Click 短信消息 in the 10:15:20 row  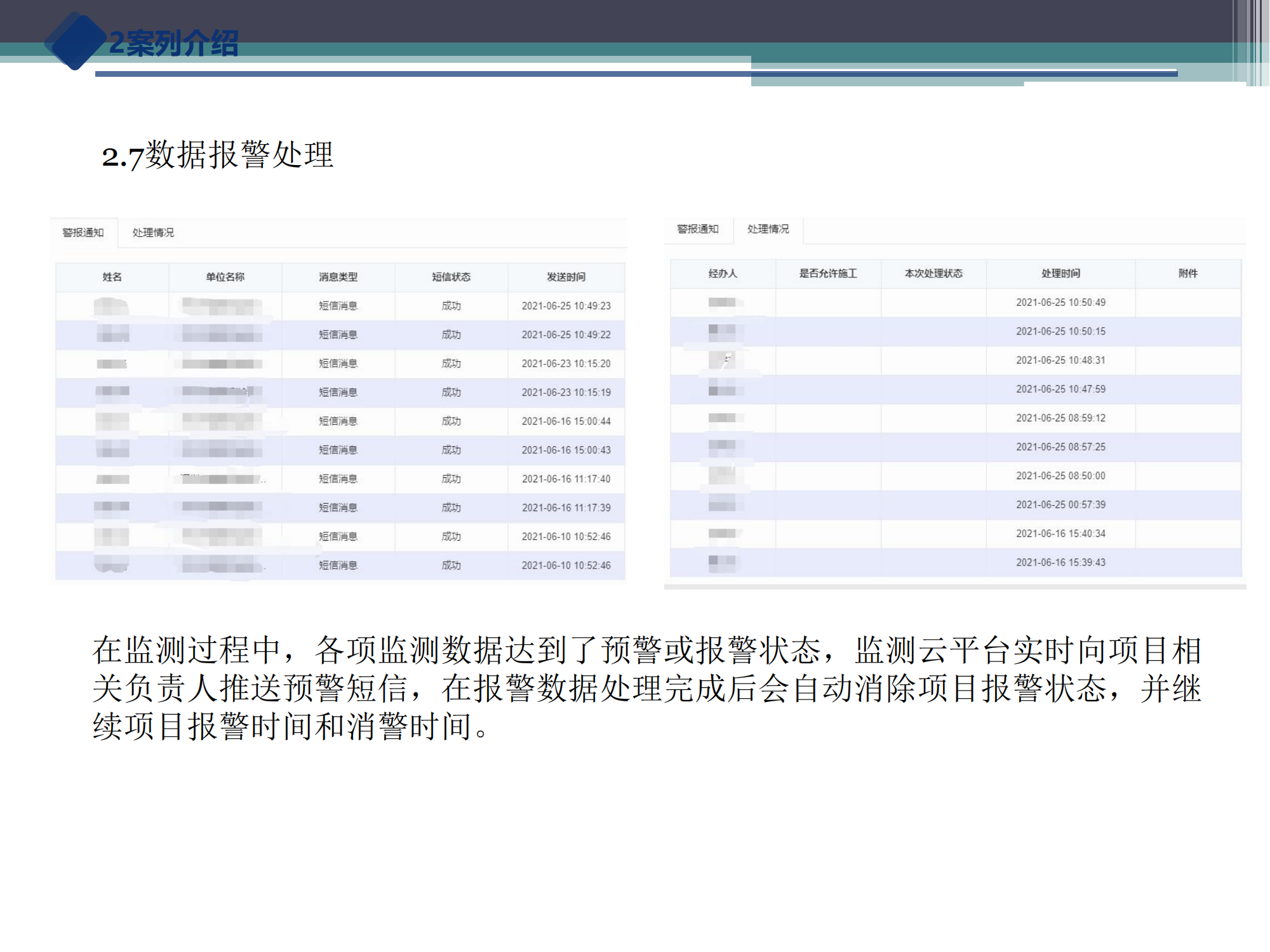pyautogui.click(x=338, y=364)
